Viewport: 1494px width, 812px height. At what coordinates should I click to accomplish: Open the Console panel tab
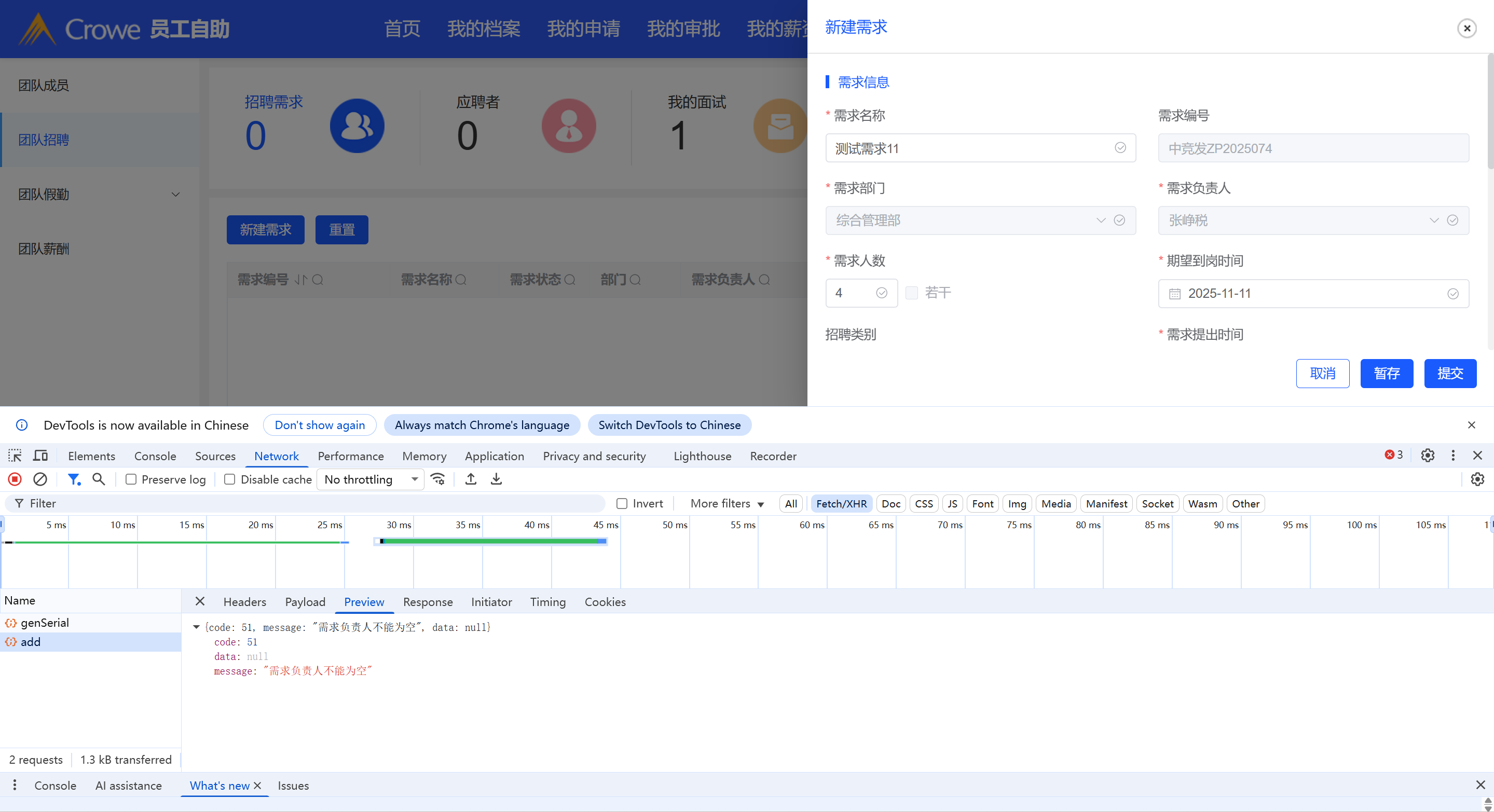click(x=155, y=456)
